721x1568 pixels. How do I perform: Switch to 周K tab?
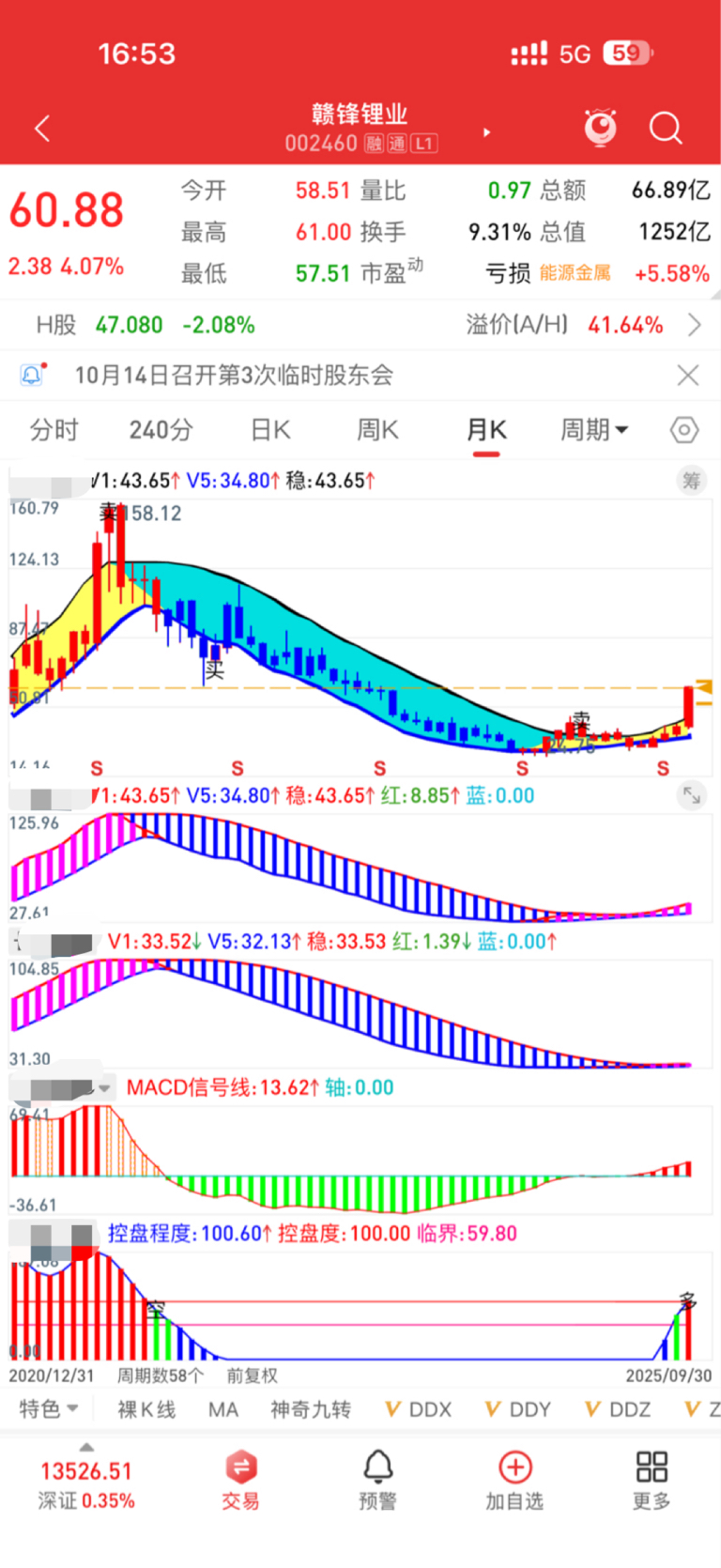click(x=378, y=430)
